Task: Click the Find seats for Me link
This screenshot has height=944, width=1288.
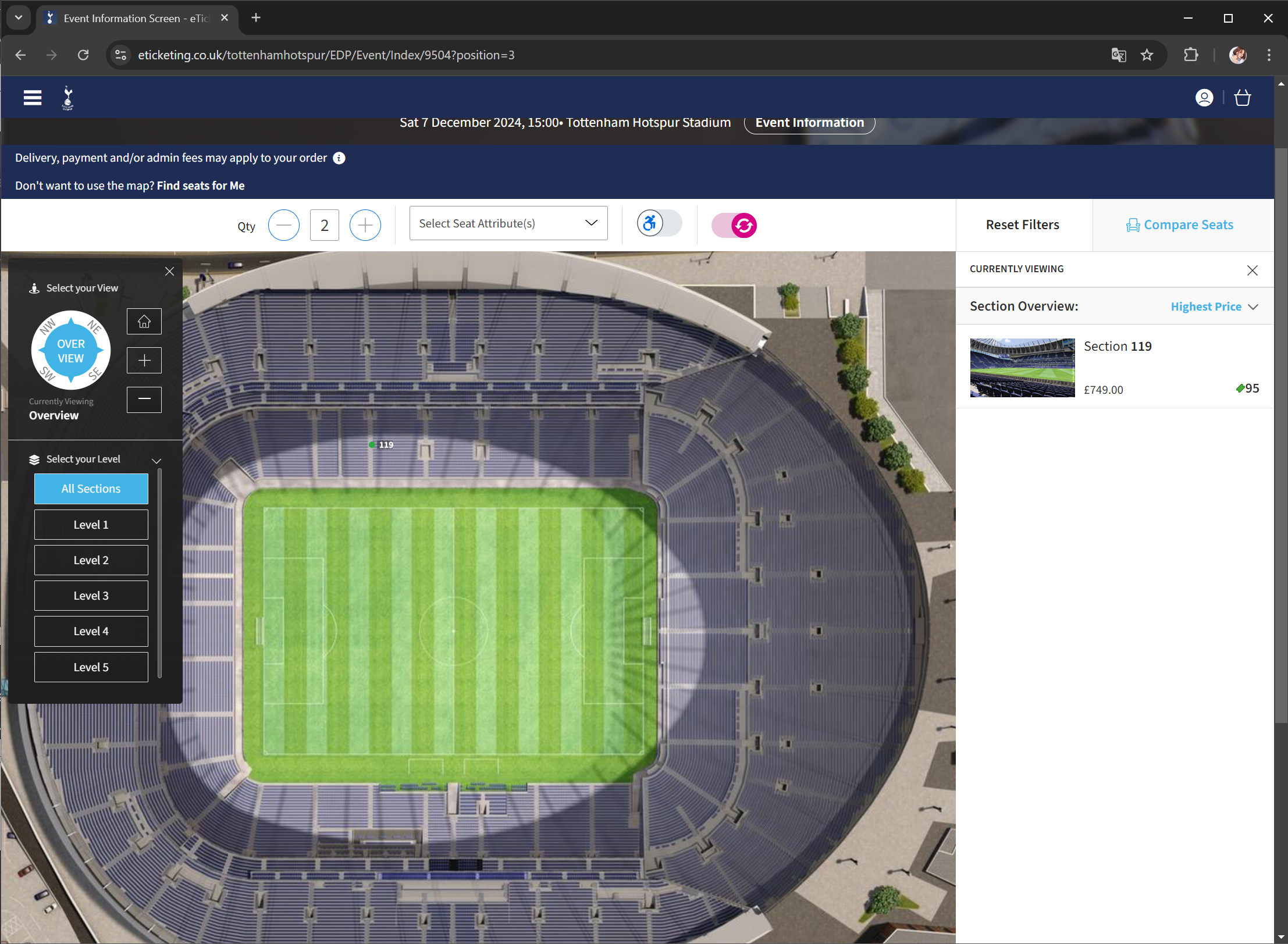Action: (x=200, y=186)
